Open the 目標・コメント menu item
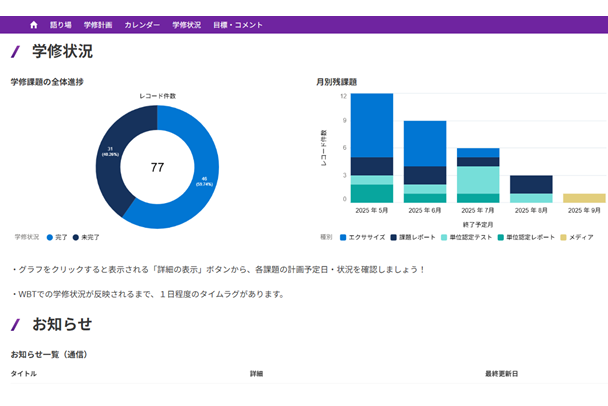Viewport: 608px width, 406px height. 238,25
